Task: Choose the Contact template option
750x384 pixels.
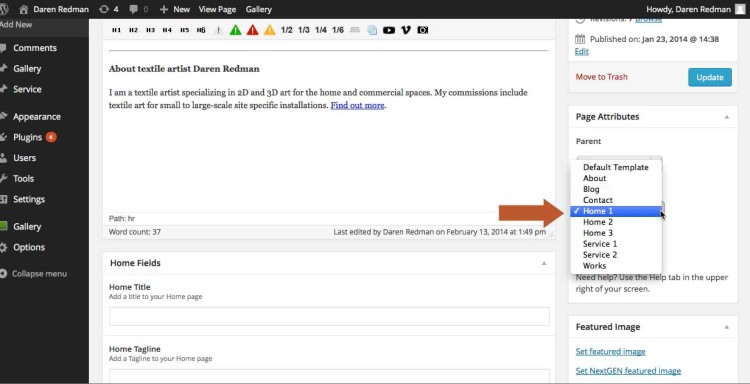Action: [616, 200]
